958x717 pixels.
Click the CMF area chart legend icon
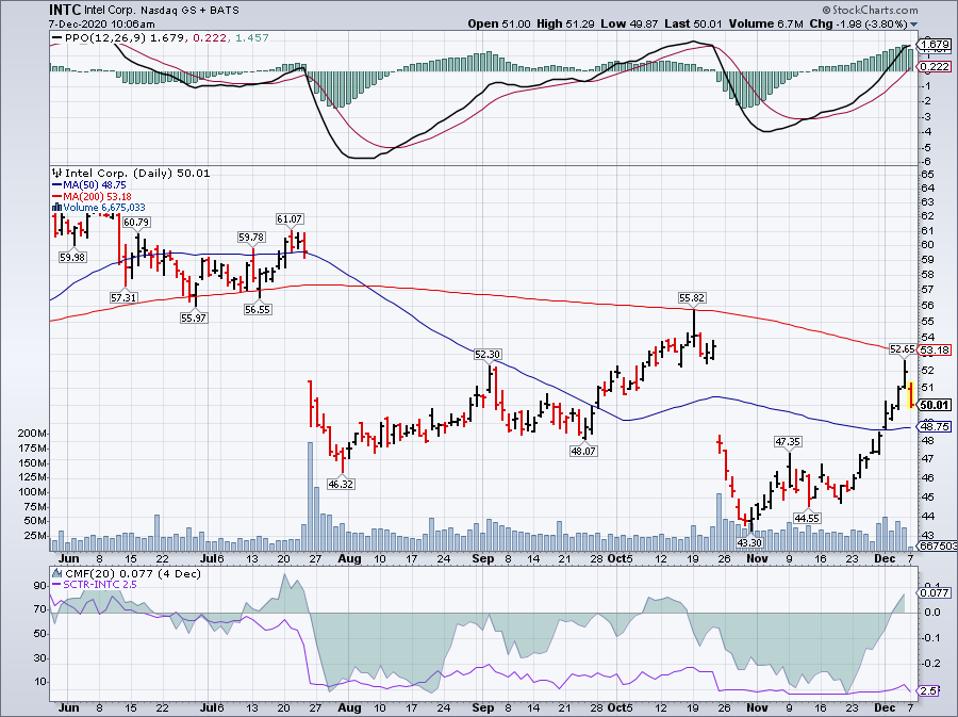pos(57,573)
